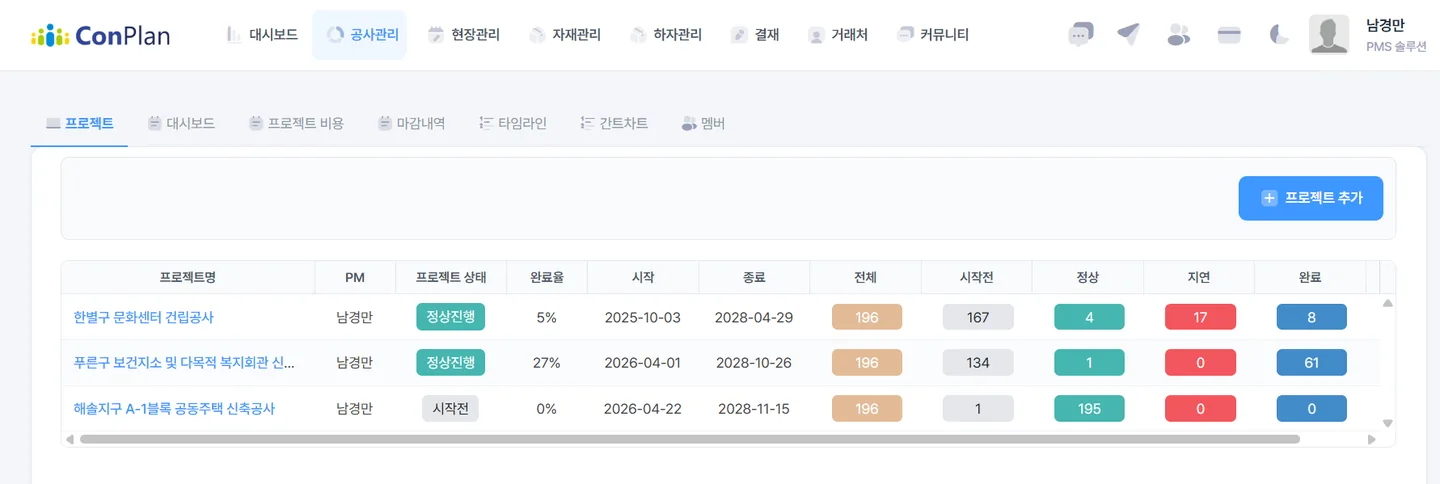Click the paper plane send icon
The height and width of the screenshot is (484, 1440).
(x=1129, y=35)
